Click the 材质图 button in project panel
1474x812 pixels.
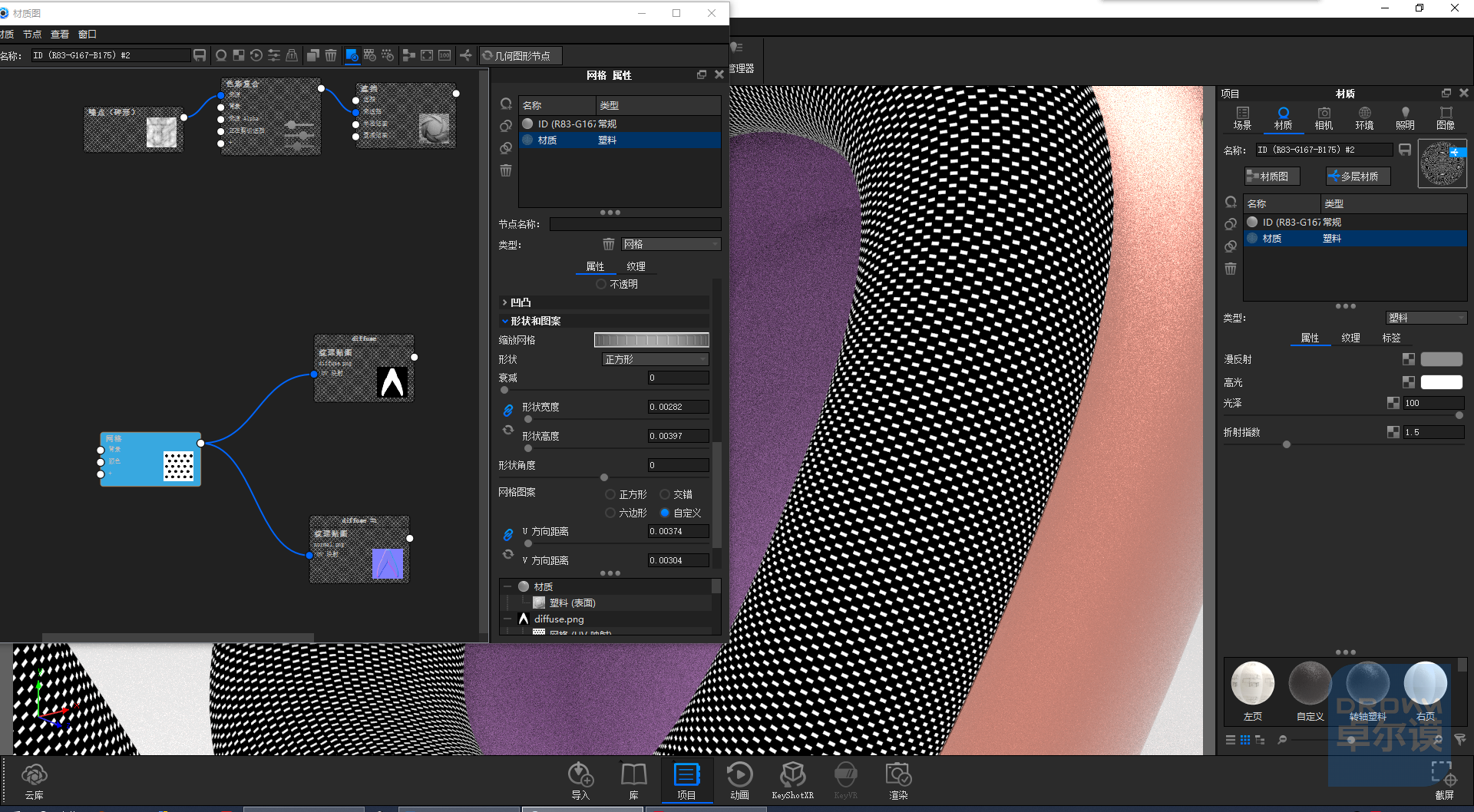pos(1272,177)
